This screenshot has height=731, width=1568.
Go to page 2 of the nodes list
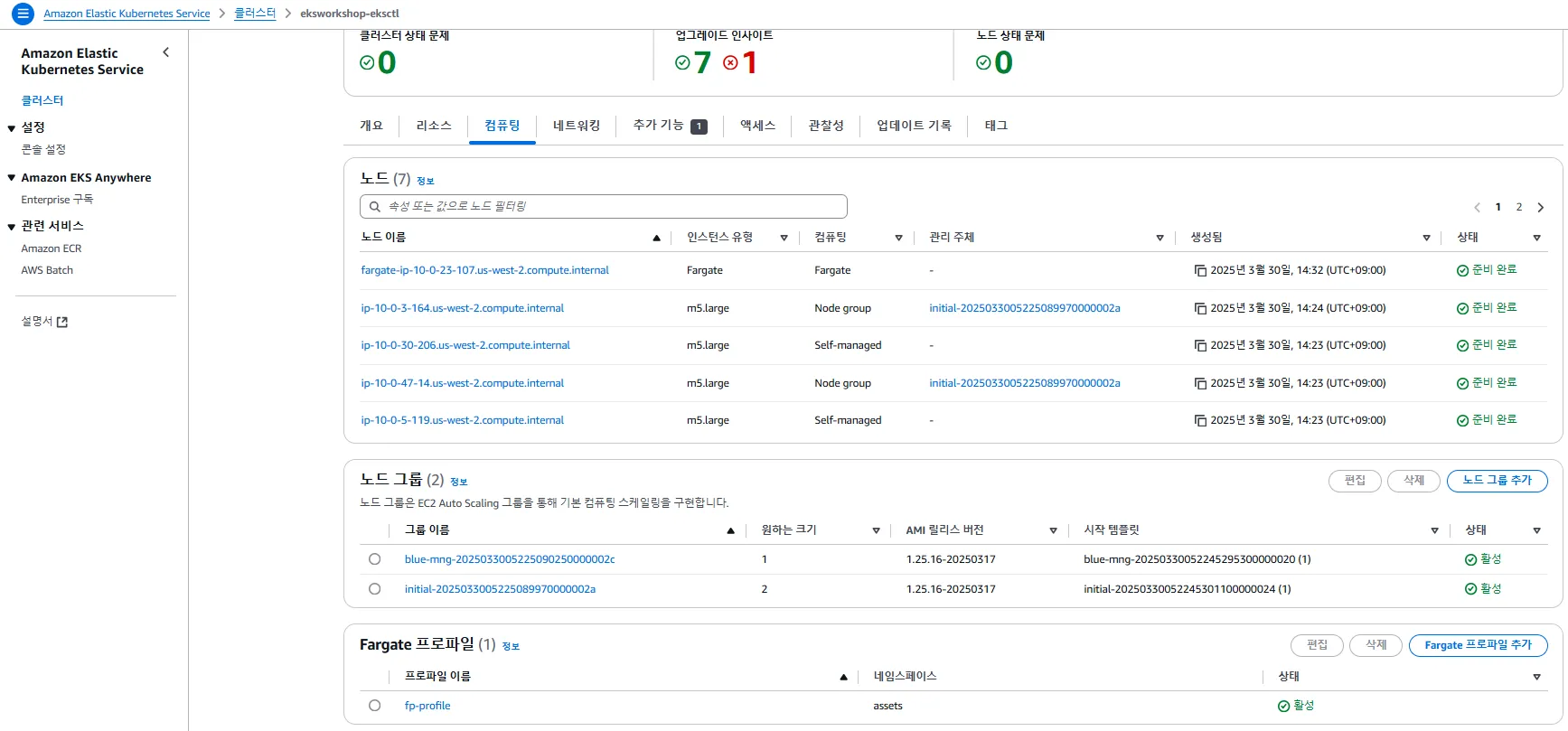(x=1519, y=207)
